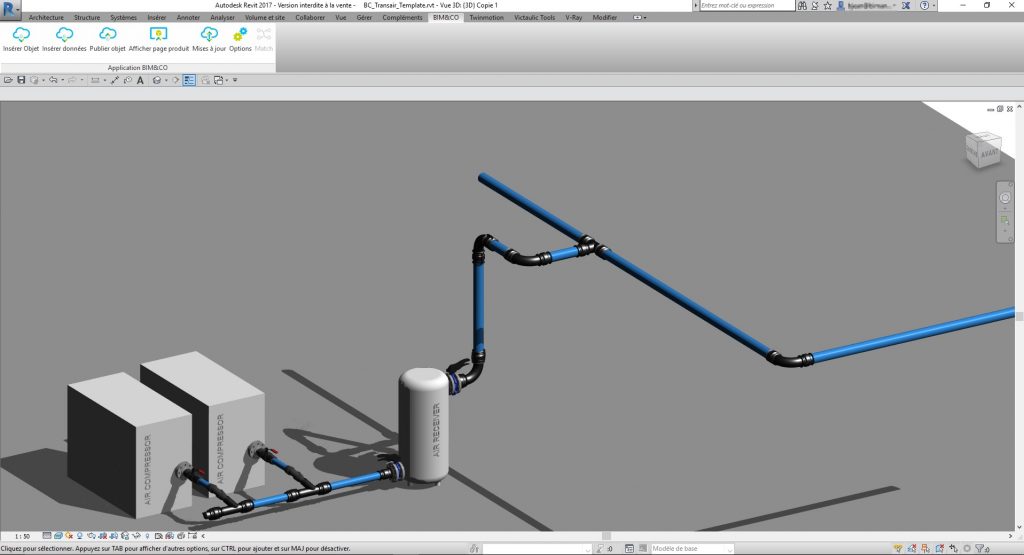Click Publier objet in the ribbon

[107, 36]
